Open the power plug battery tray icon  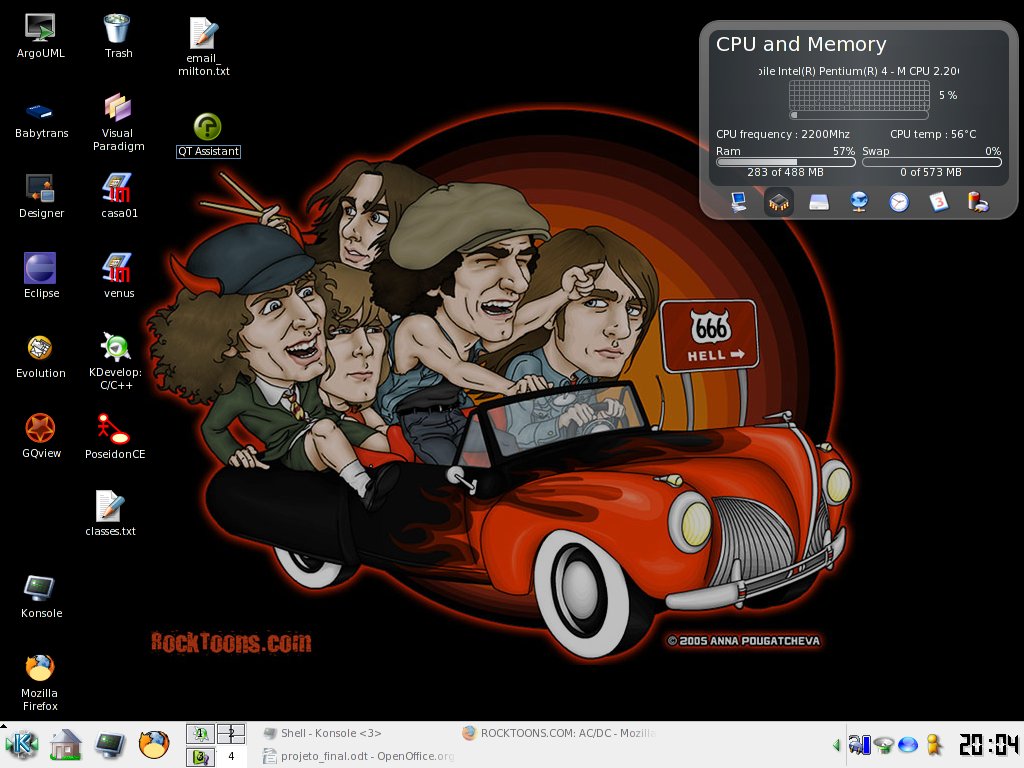(x=859, y=744)
